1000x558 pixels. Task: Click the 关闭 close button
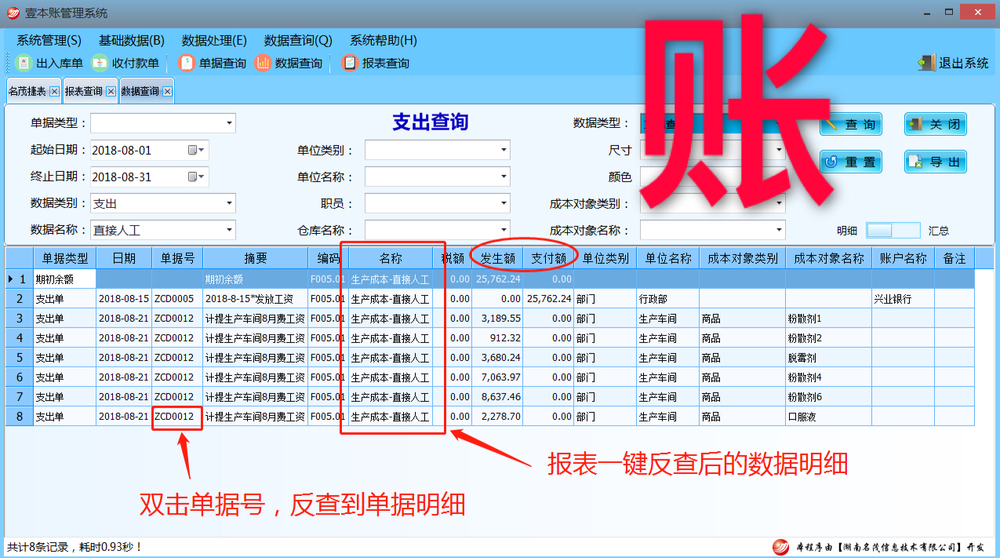pos(935,124)
